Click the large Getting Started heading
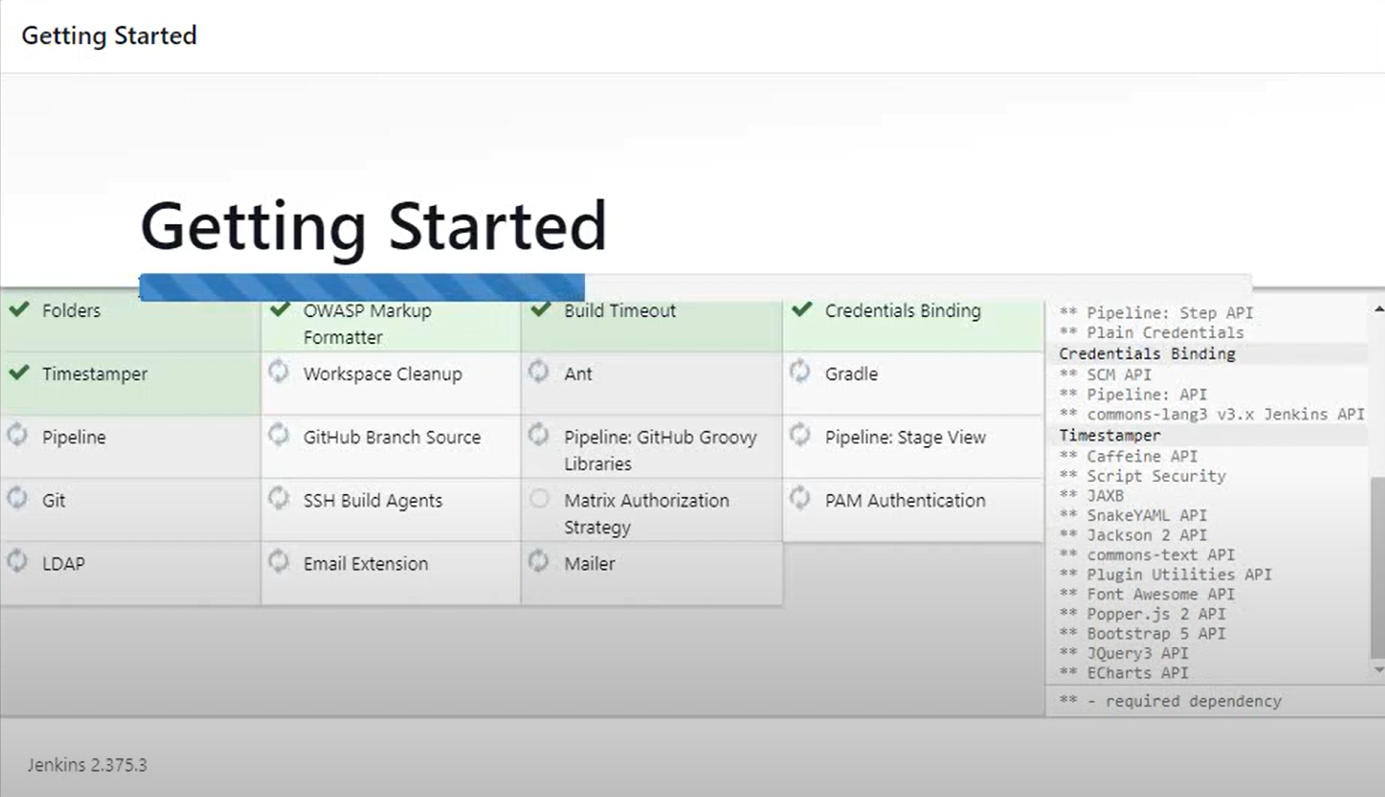The height and width of the screenshot is (797, 1385). 374,228
